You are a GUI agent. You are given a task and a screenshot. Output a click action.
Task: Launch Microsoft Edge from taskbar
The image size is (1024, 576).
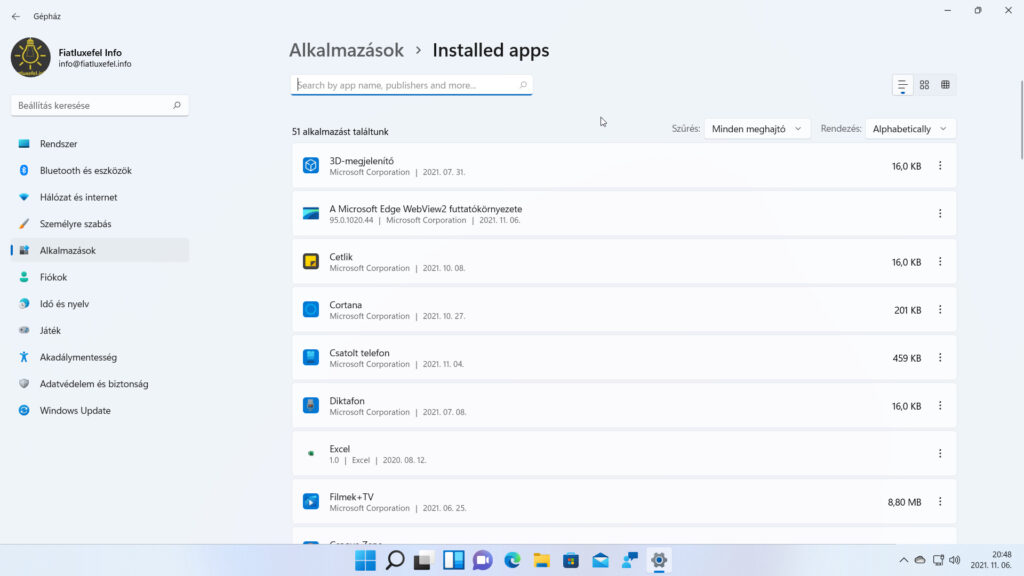click(x=512, y=560)
